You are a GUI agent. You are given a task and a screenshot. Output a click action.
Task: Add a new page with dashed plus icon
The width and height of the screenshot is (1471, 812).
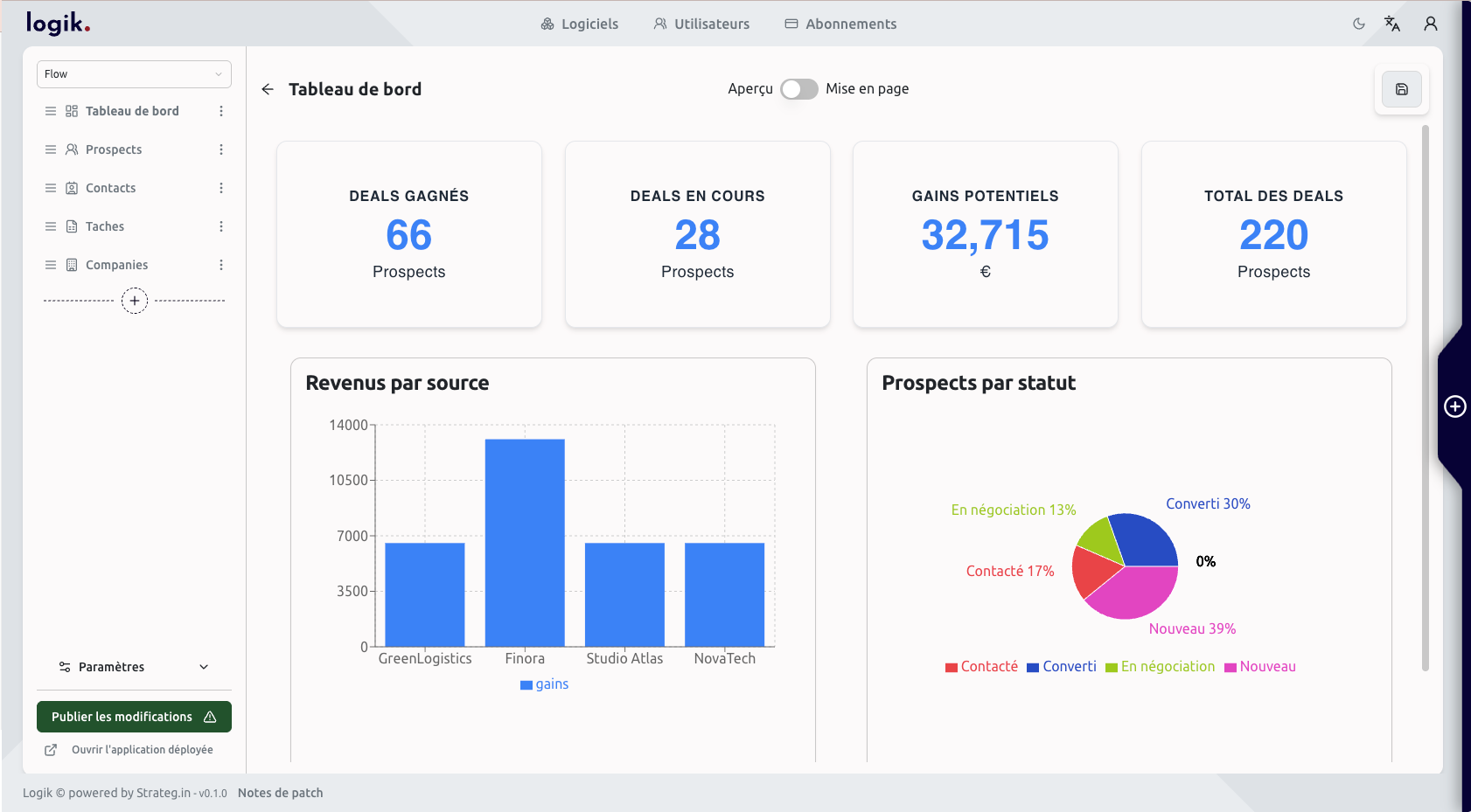(135, 301)
